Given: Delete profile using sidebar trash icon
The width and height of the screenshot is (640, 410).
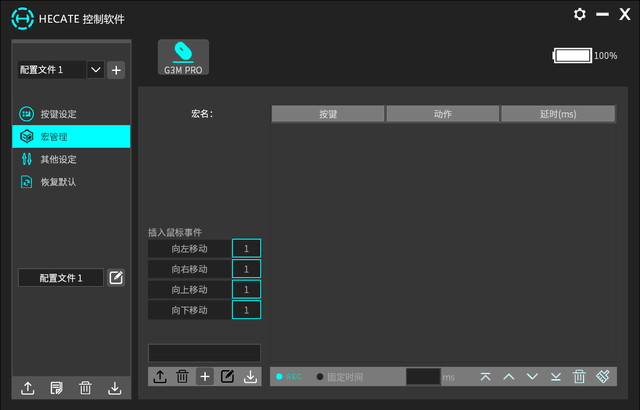Looking at the screenshot, I should point(86,388).
